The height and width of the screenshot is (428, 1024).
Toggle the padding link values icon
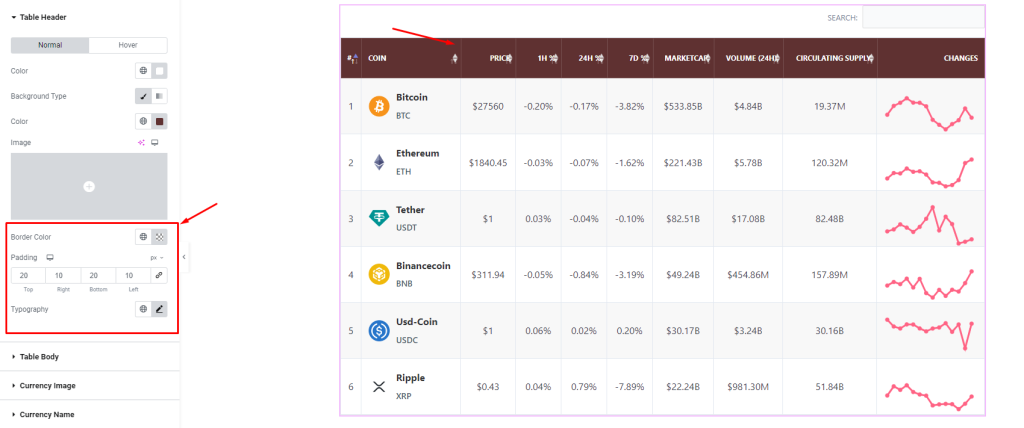pyautogui.click(x=159, y=276)
